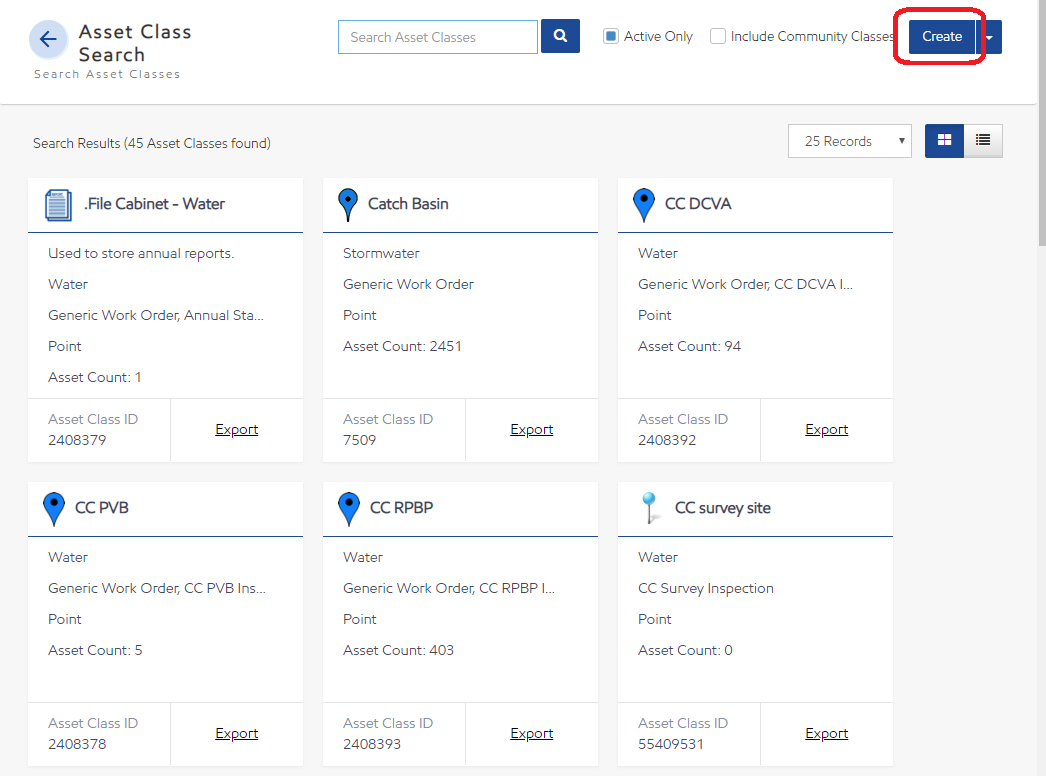Export the Catch Basin asset class
The width and height of the screenshot is (1046, 776).
click(x=531, y=429)
